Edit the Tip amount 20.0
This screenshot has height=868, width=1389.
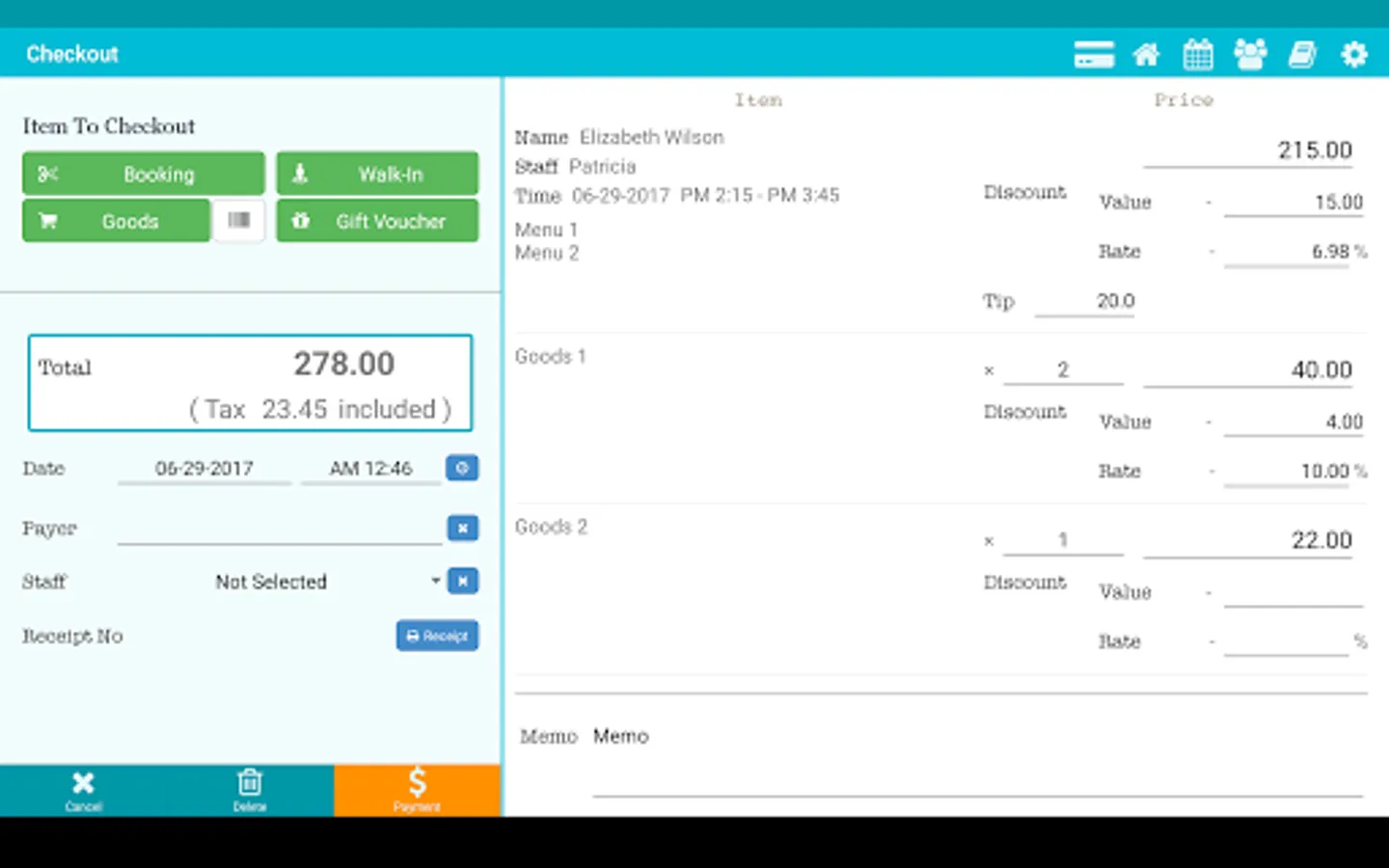(x=1084, y=301)
